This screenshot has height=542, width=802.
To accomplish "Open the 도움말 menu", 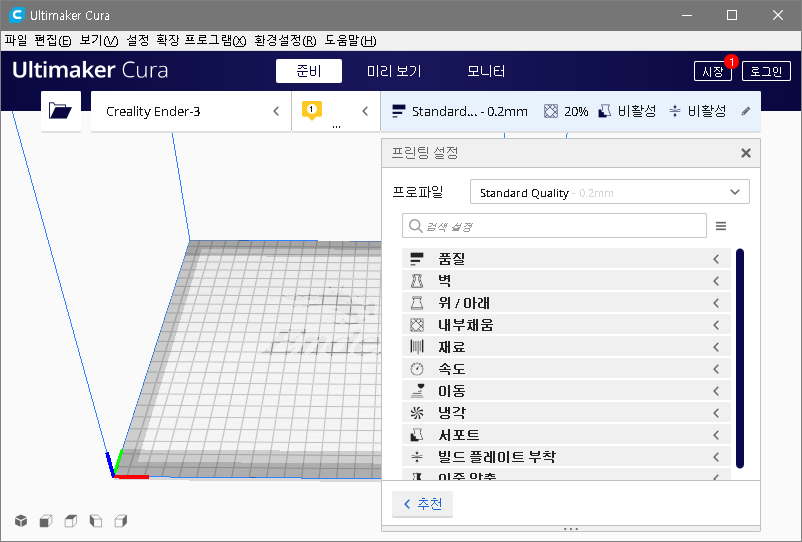I will (x=350, y=40).
